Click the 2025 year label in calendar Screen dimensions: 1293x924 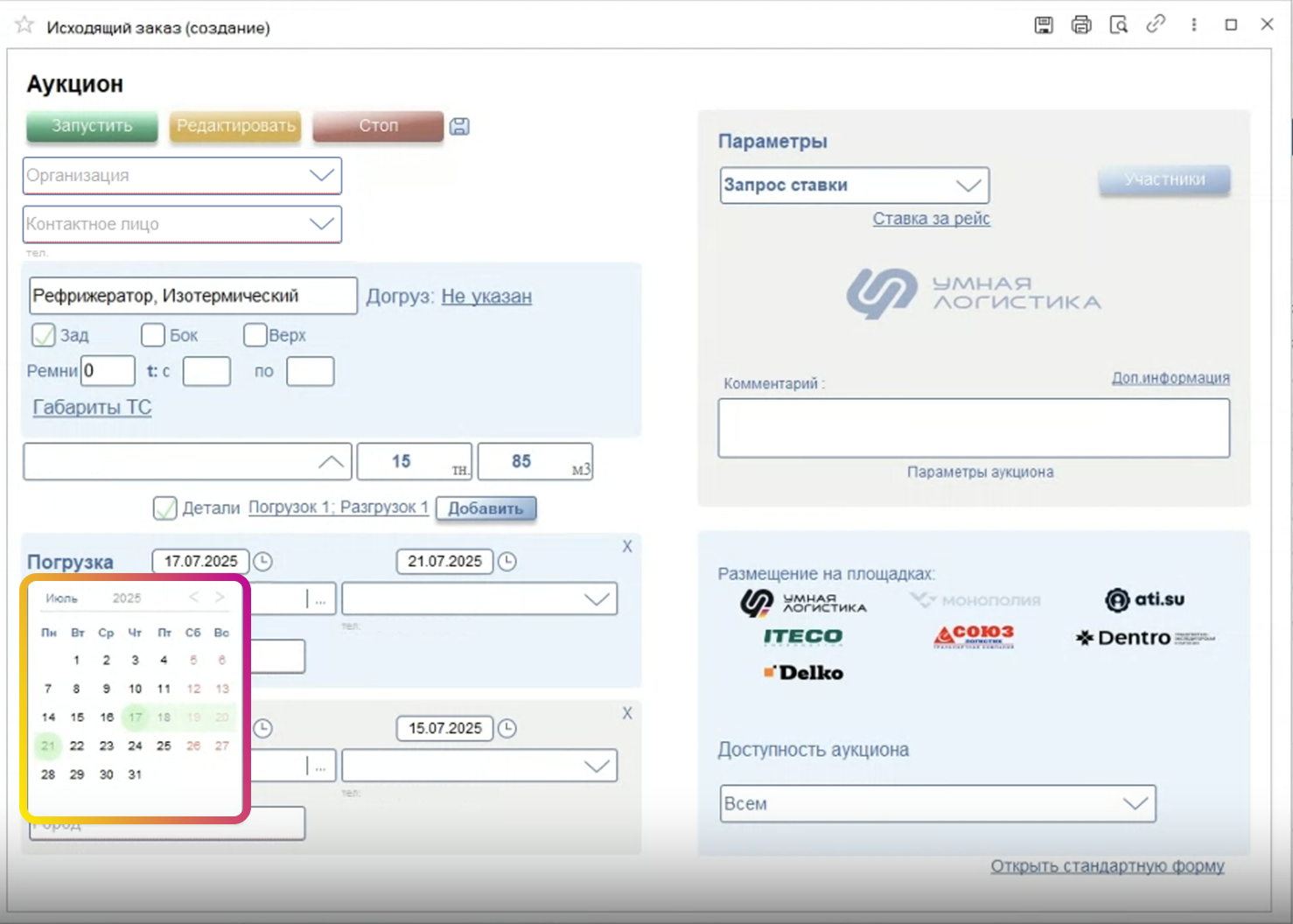coord(127,598)
